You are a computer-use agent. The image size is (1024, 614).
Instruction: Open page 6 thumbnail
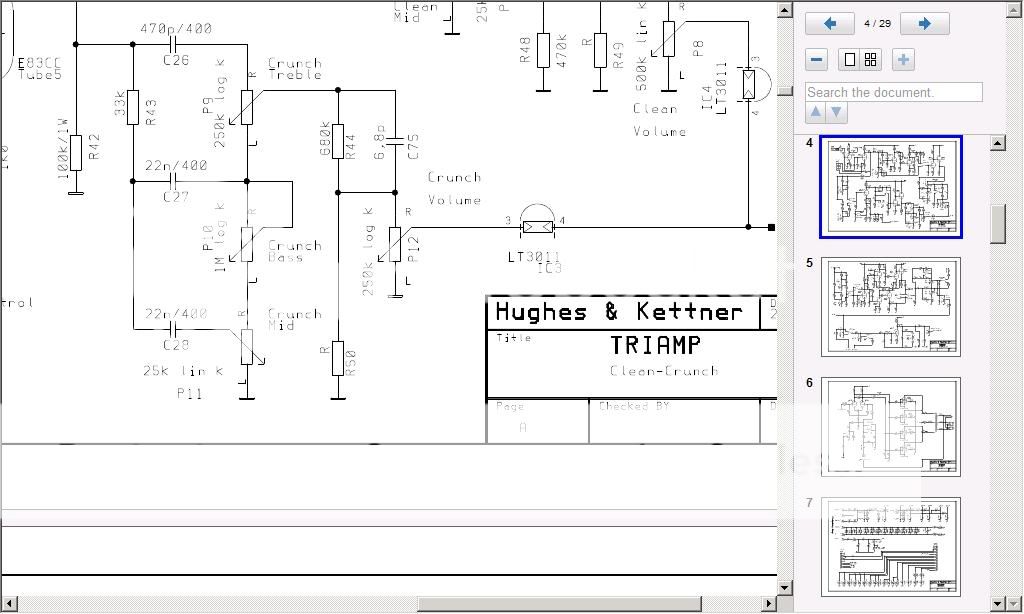890,426
